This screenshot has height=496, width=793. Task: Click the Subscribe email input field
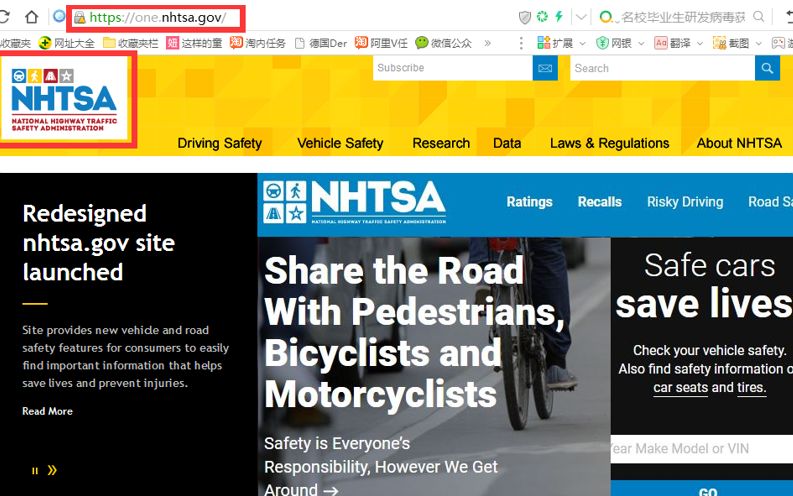pyautogui.click(x=453, y=68)
